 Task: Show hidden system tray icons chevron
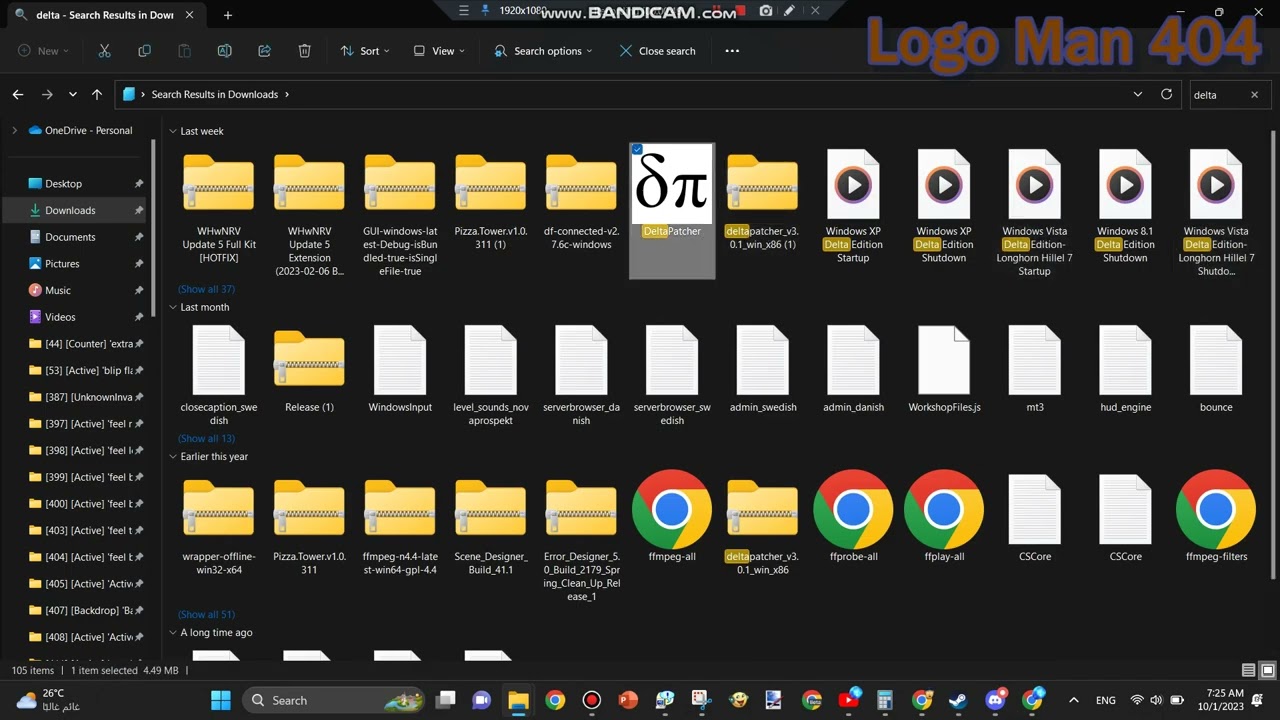[x=1074, y=700]
